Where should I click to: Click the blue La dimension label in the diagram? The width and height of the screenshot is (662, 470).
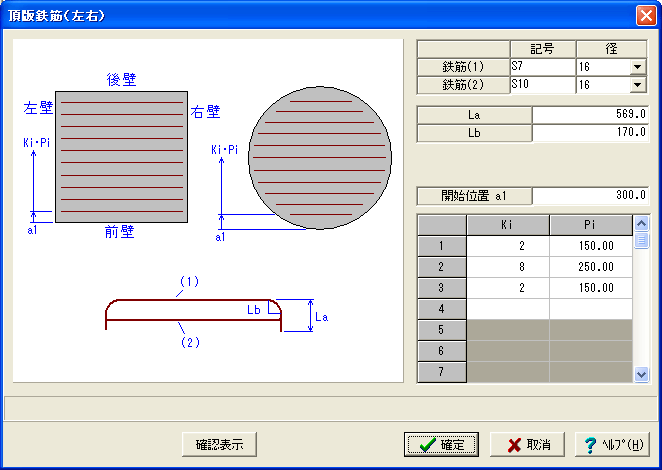(322, 317)
